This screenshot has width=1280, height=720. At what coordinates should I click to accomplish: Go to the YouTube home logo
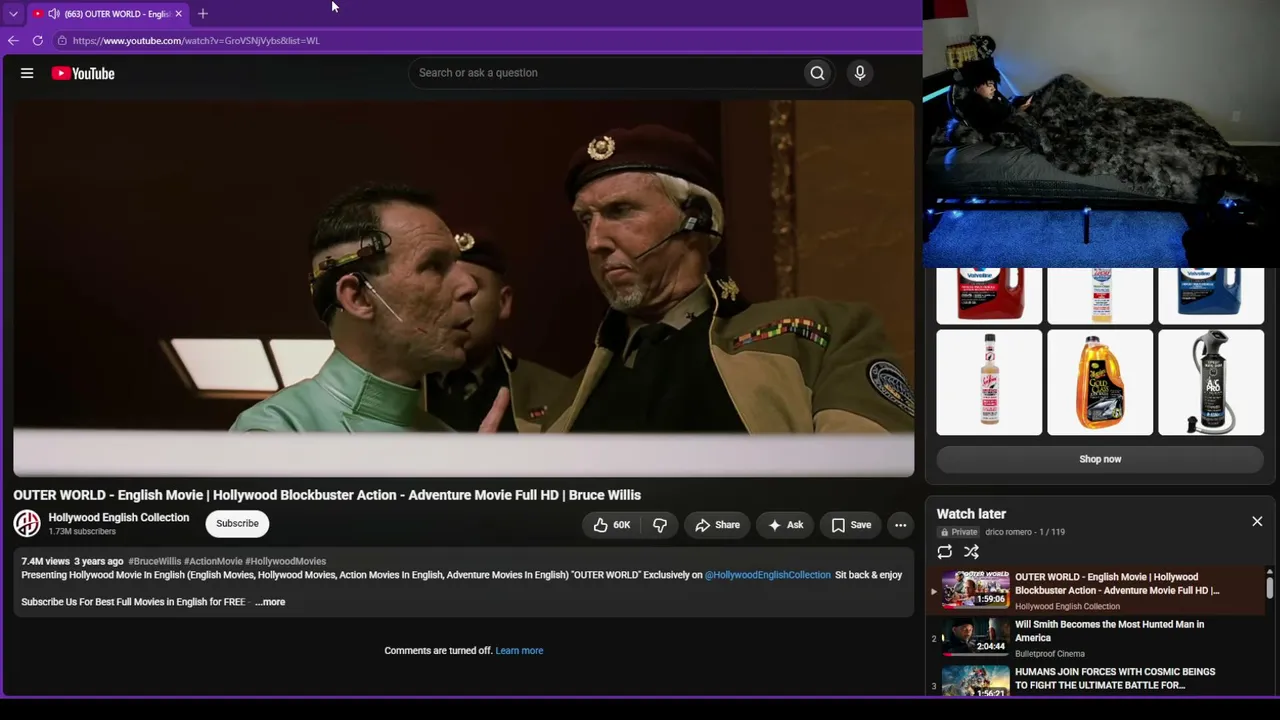[83, 73]
